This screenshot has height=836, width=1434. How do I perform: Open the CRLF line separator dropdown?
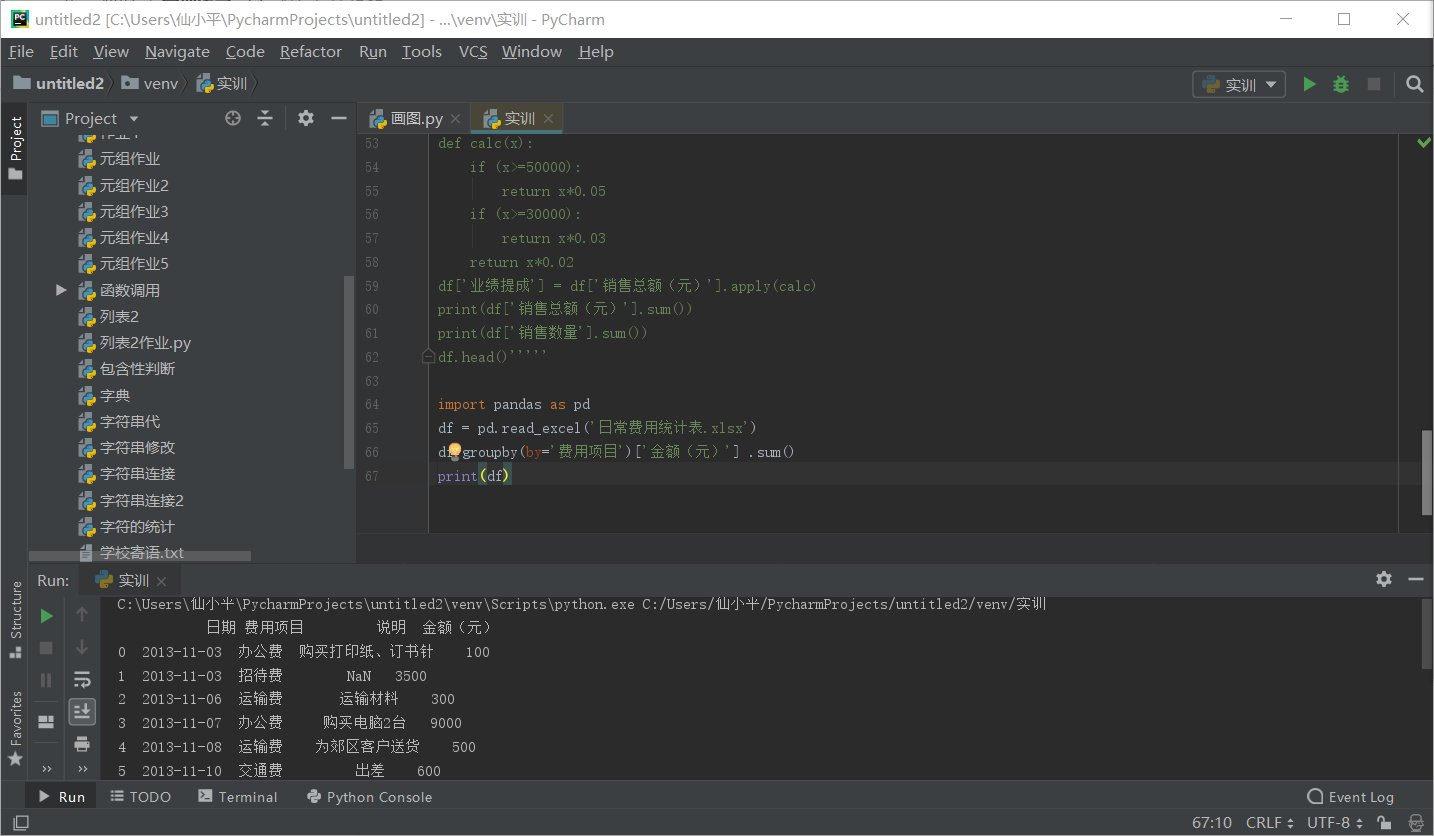click(x=1270, y=823)
